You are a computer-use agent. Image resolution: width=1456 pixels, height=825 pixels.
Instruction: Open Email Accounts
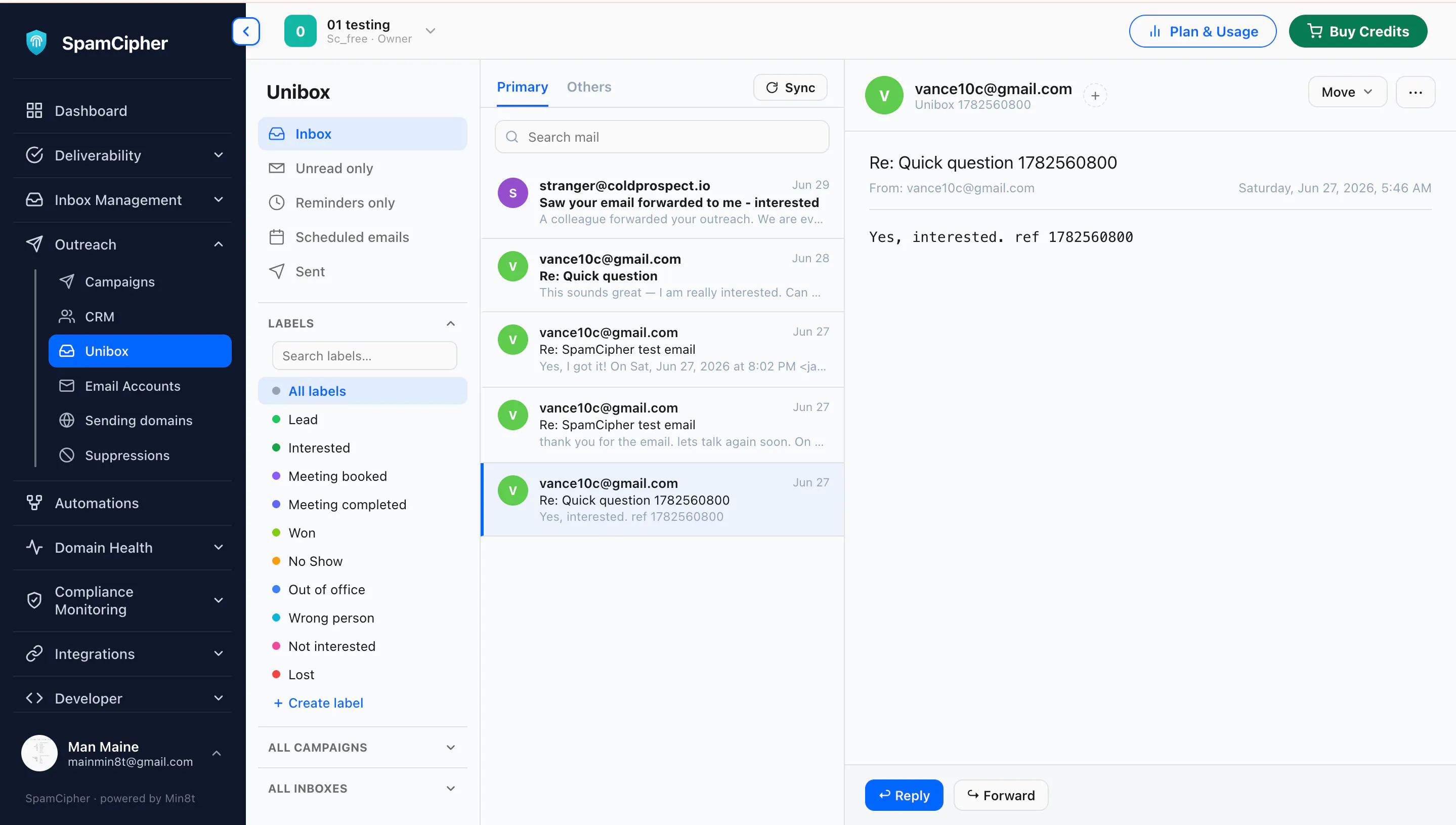pyautogui.click(x=140, y=386)
